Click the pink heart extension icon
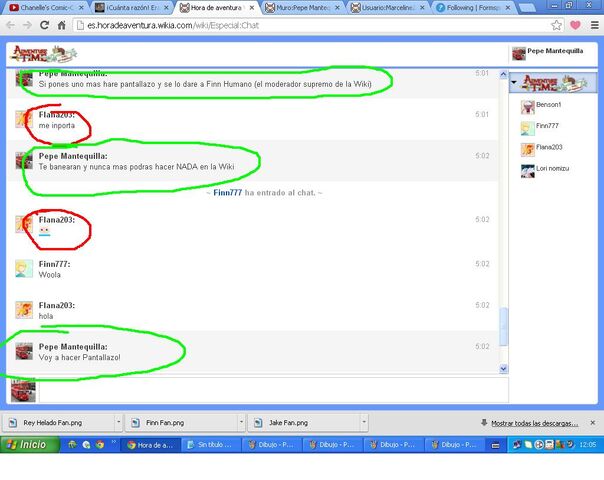The height and width of the screenshot is (480, 604). point(575,25)
